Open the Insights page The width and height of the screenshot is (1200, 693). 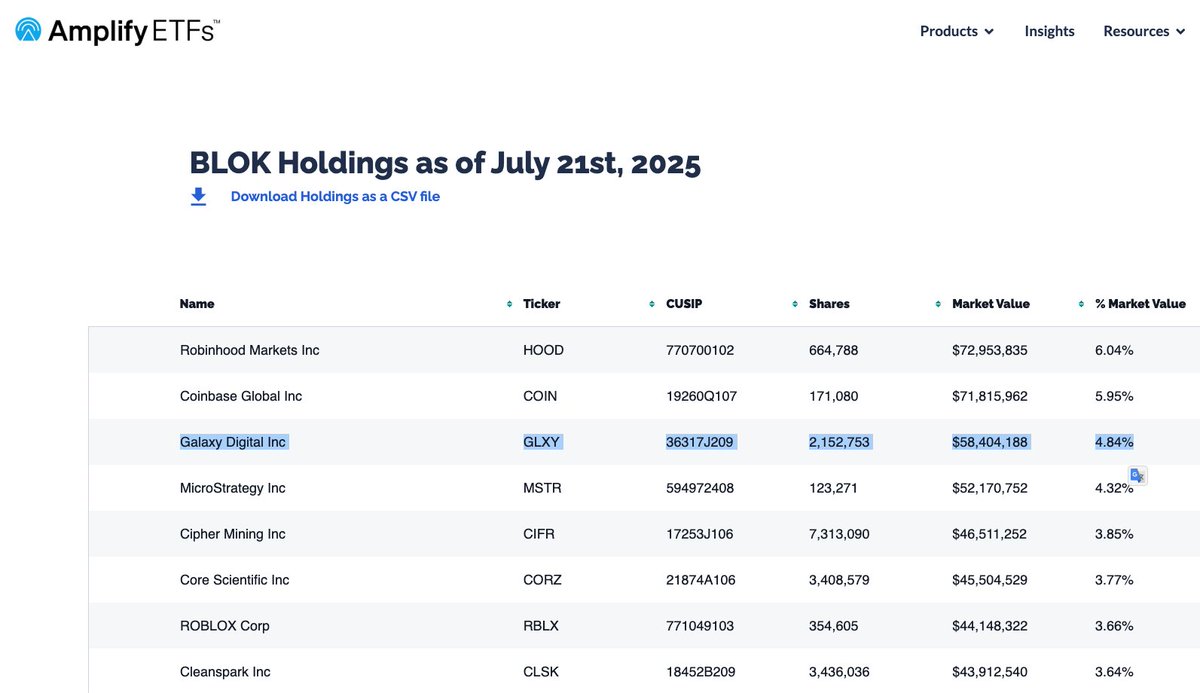[x=1049, y=31]
